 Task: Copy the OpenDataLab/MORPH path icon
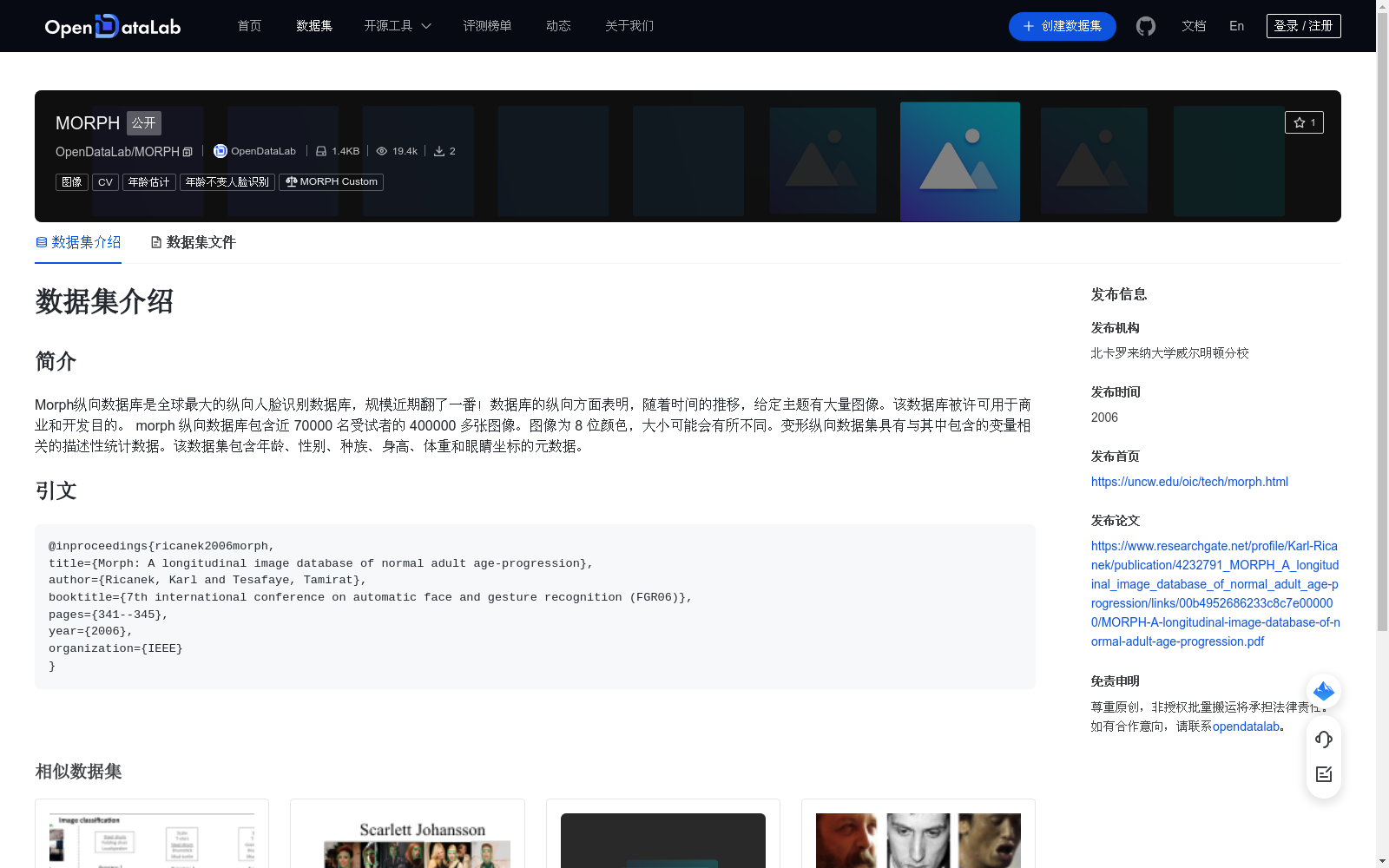pyautogui.click(x=188, y=152)
